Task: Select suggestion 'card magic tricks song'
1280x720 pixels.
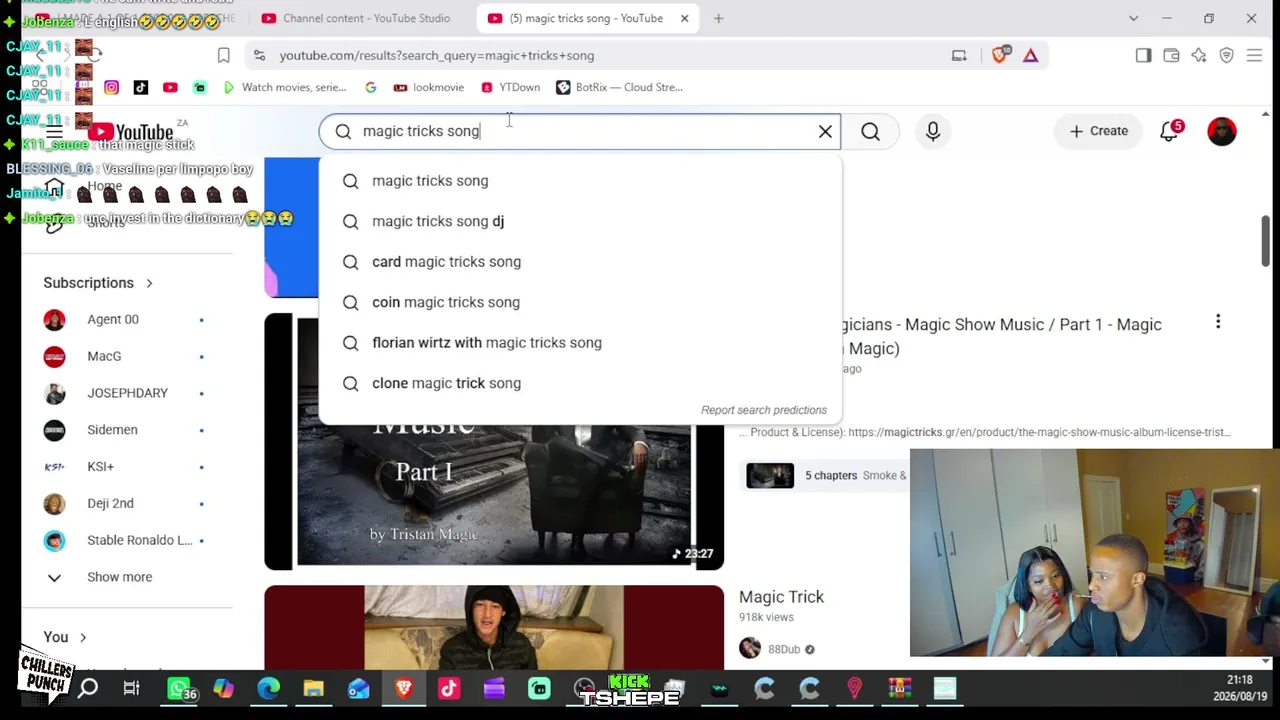Action: [x=580, y=262]
